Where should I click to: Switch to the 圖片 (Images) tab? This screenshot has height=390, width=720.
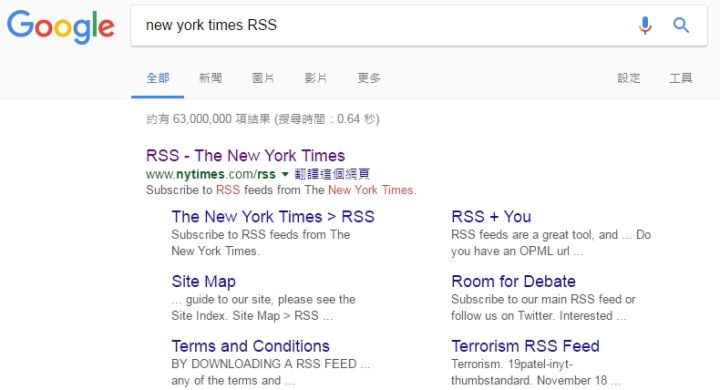click(x=263, y=78)
